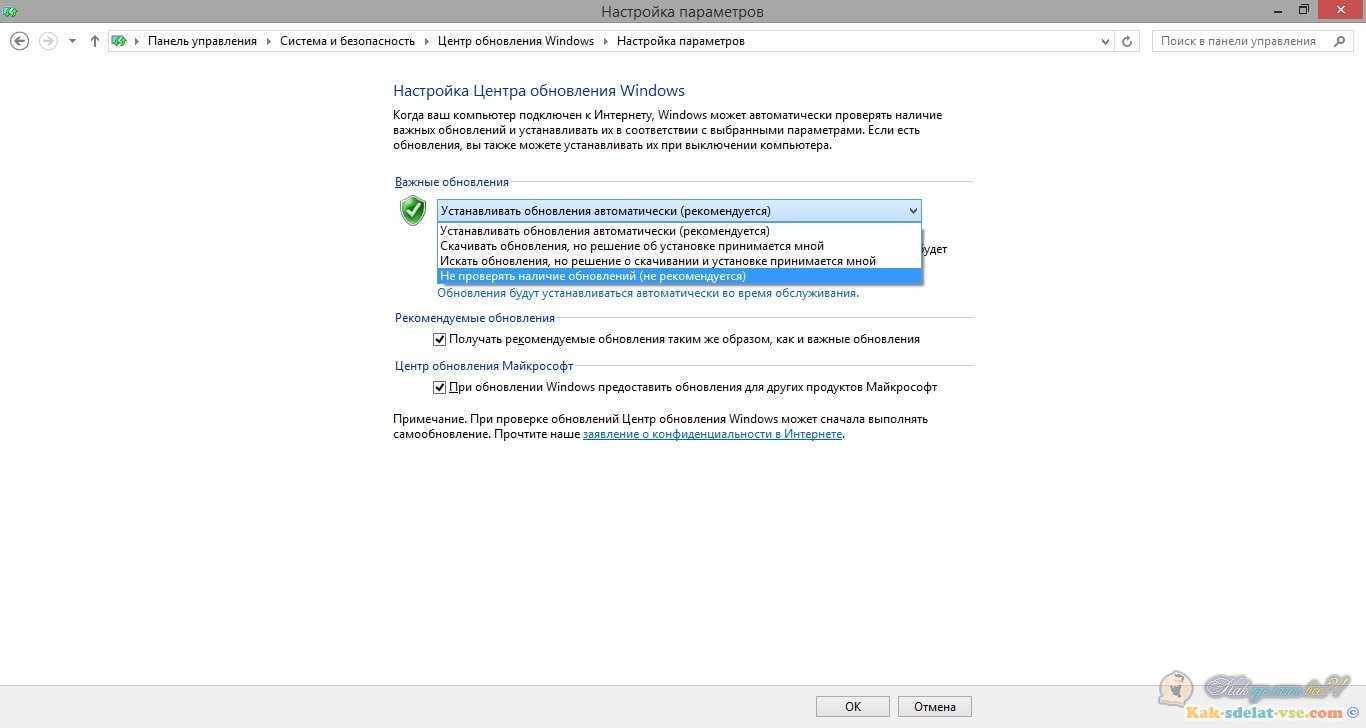
Task: Choose 'Устанавливать обновления автоматически' list option
Action: click(x=680, y=231)
